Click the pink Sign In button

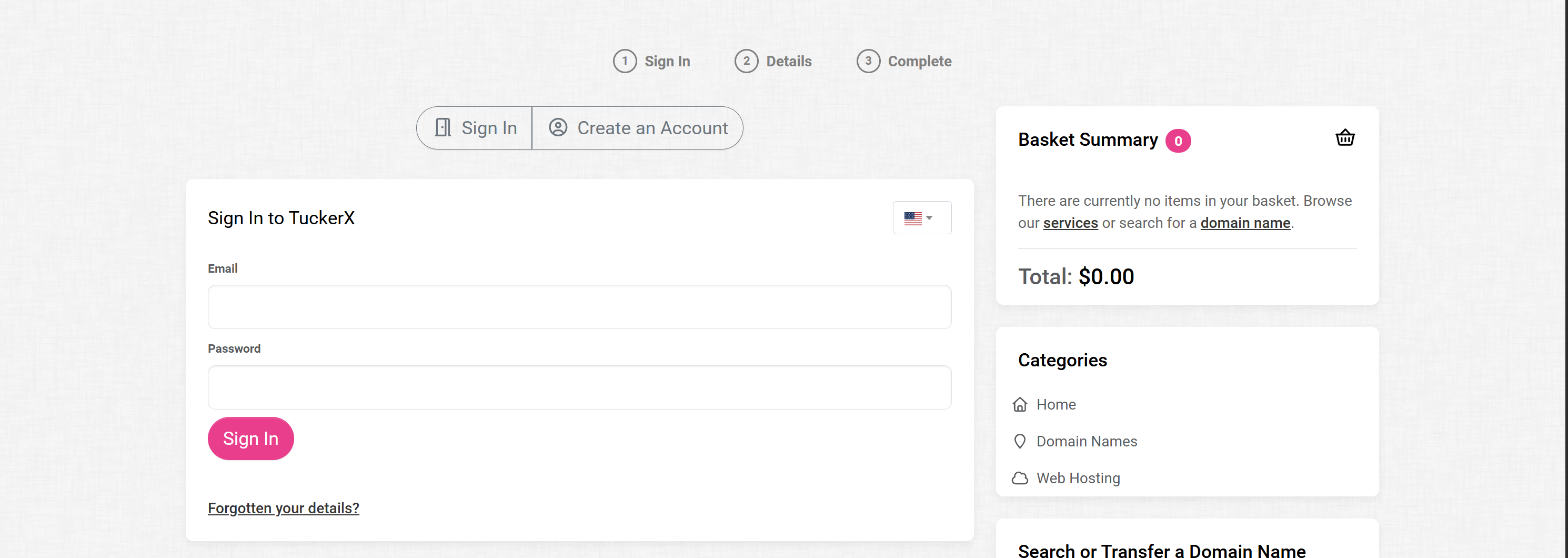click(251, 439)
